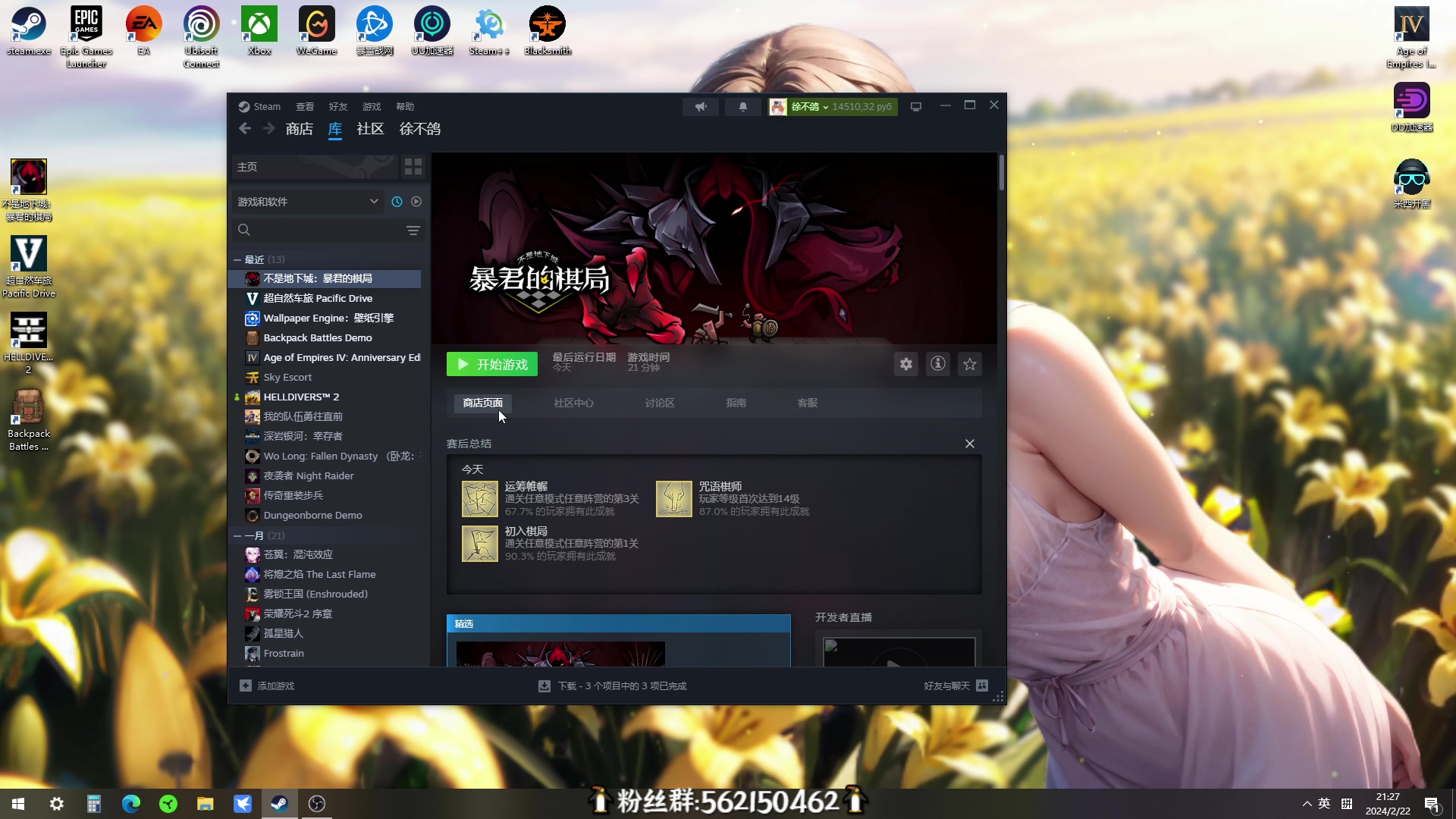Open Windows Start menu
The width and height of the screenshot is (1456, 819).
point(19,804)
